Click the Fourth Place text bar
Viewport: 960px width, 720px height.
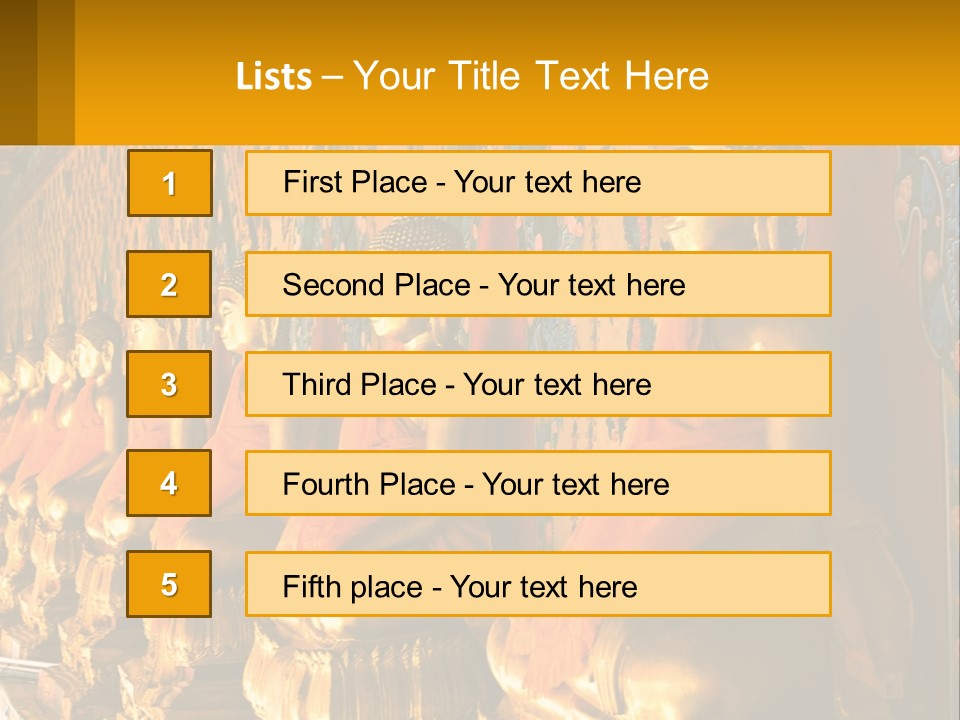tap(538, 483)
